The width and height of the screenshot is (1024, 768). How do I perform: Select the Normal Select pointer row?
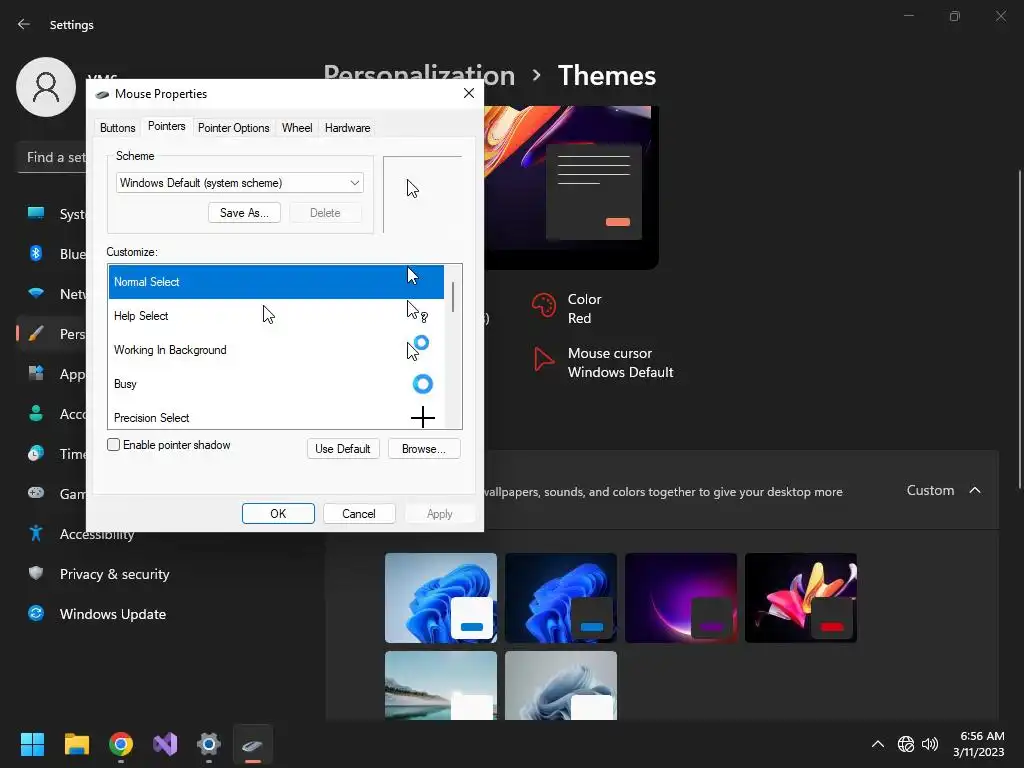coord(276,282)
